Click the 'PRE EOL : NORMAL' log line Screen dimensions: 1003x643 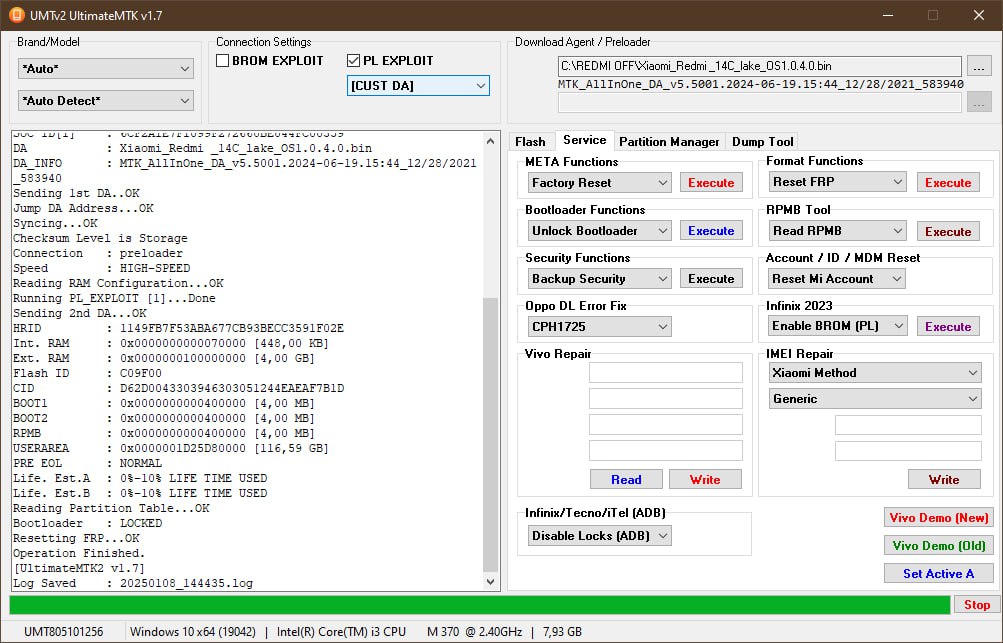(x=88, y=463)
